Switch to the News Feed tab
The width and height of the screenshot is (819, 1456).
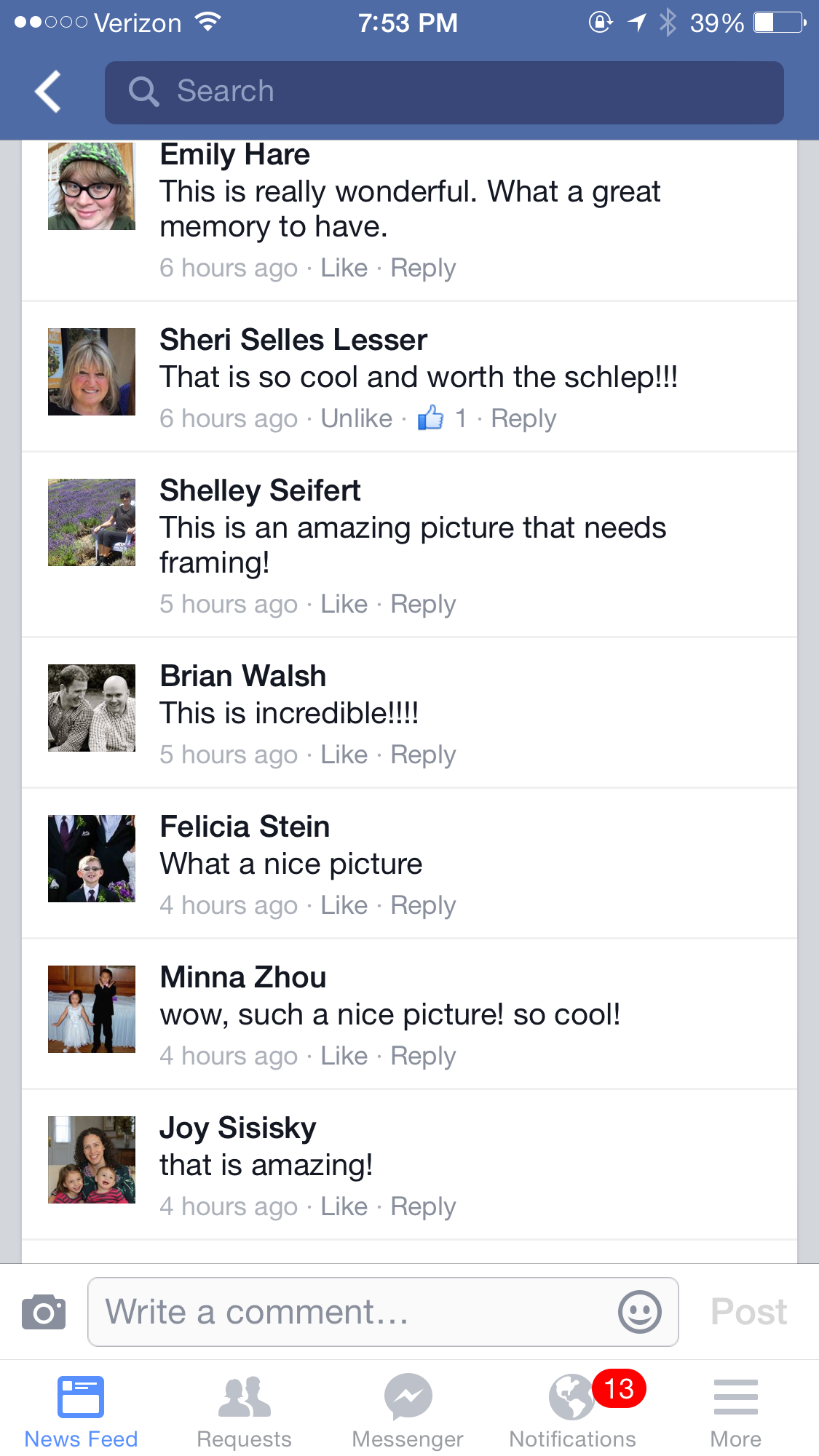point(81,1410)
